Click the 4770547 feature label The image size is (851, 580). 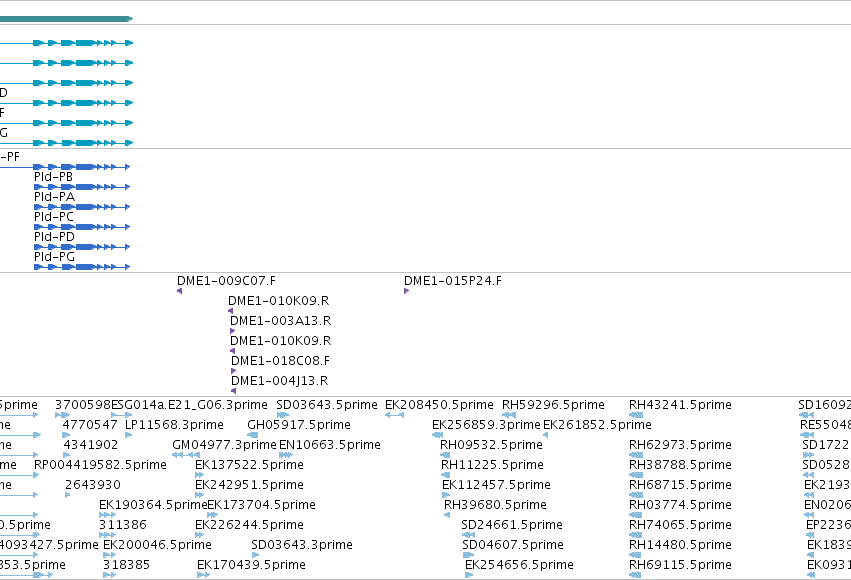pyautogui.click(x=90, y=425)
